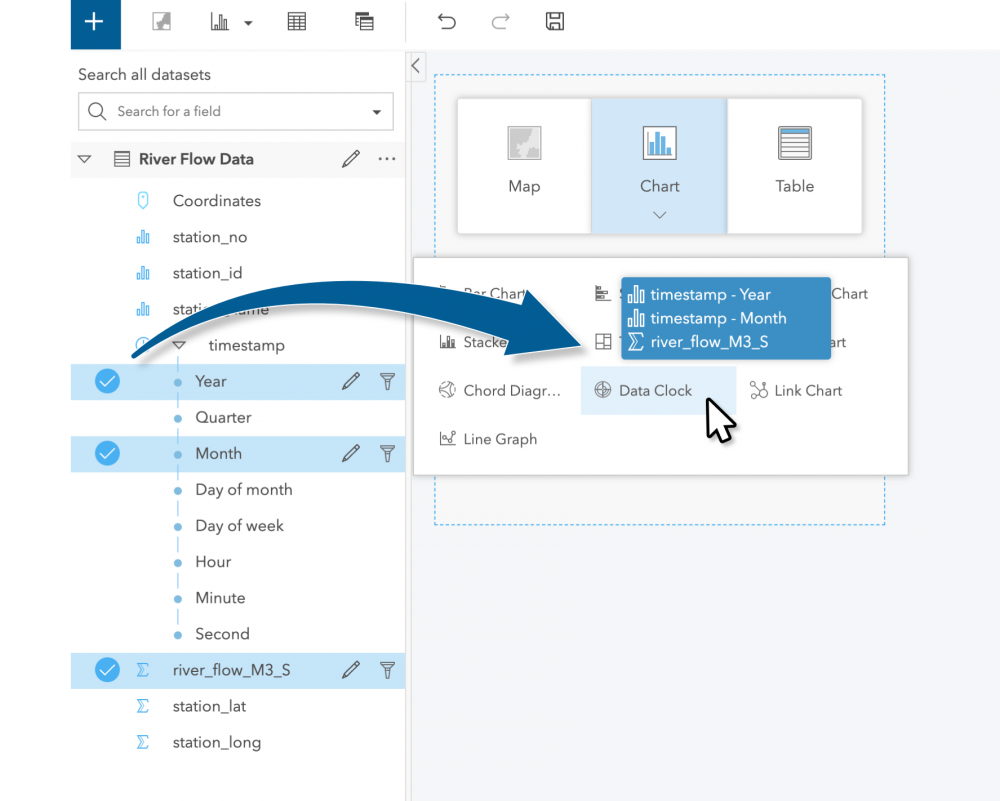
Task: Click the number icon beside station_no
Action: click(143, 237)
